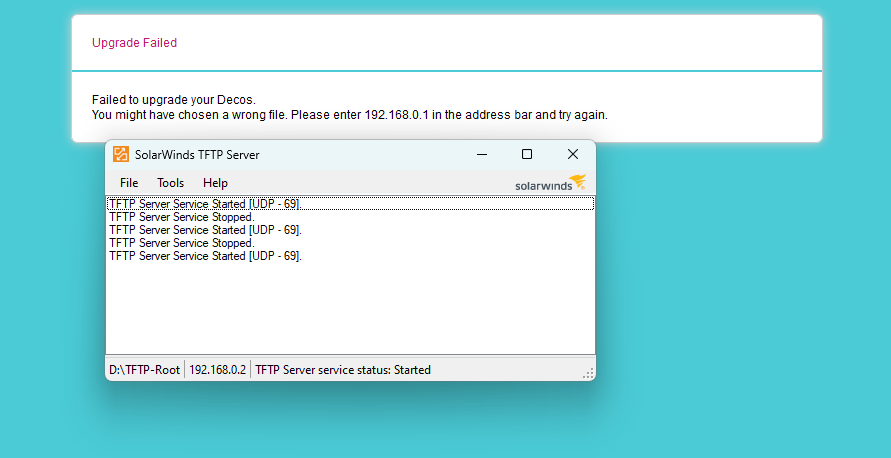Screen dimensions: 891x458
Task: Select the fourth log line 'TFTP Server Service Stopped.'
Action: point(182,243)
